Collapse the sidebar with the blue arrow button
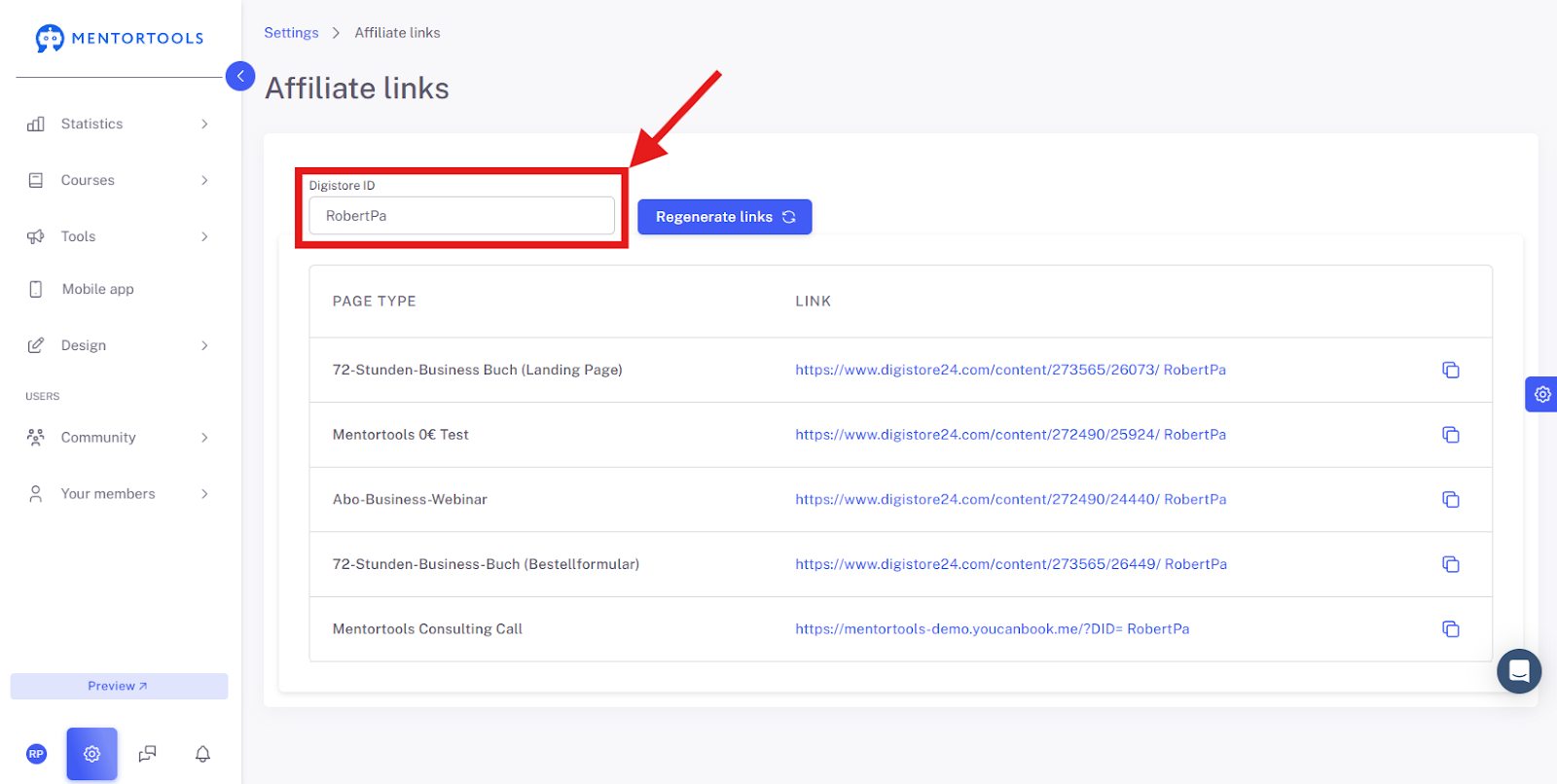The height and width of the screenshot is (784, 1557). click(x=240, y=76)
